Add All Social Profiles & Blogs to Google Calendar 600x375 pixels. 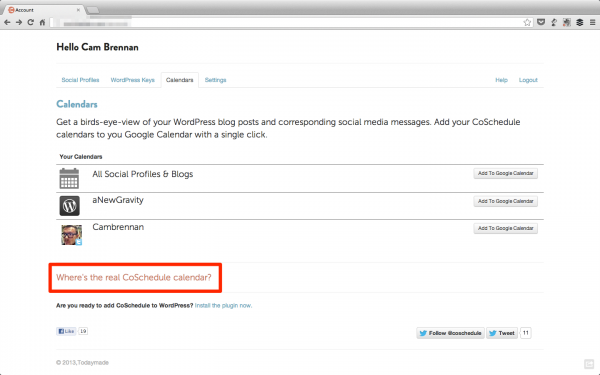point(505,173)
